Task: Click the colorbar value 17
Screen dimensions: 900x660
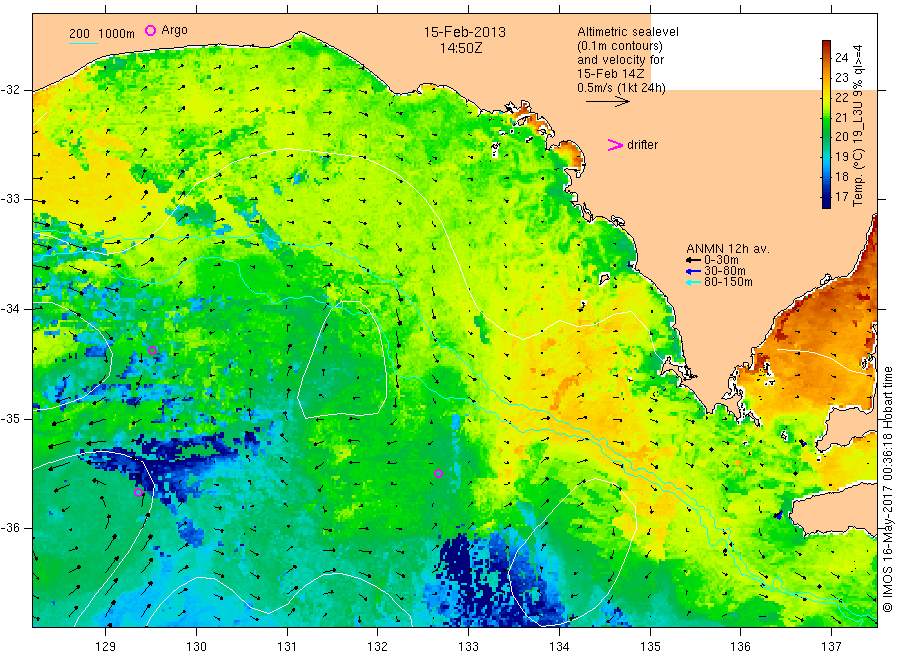Action: pyautogui.click(x=841, y=196)
